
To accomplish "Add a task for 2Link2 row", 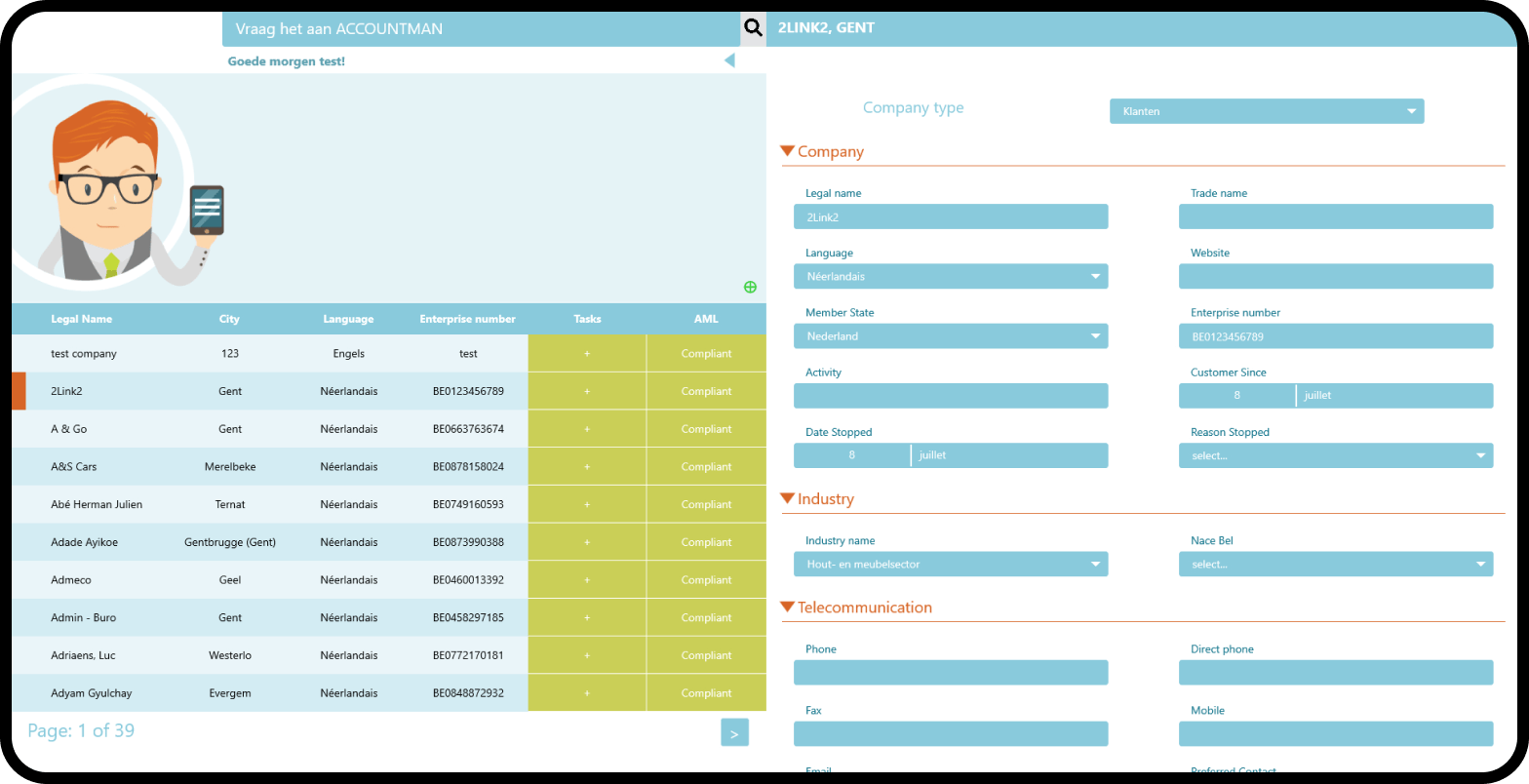I will click(587, 391).
